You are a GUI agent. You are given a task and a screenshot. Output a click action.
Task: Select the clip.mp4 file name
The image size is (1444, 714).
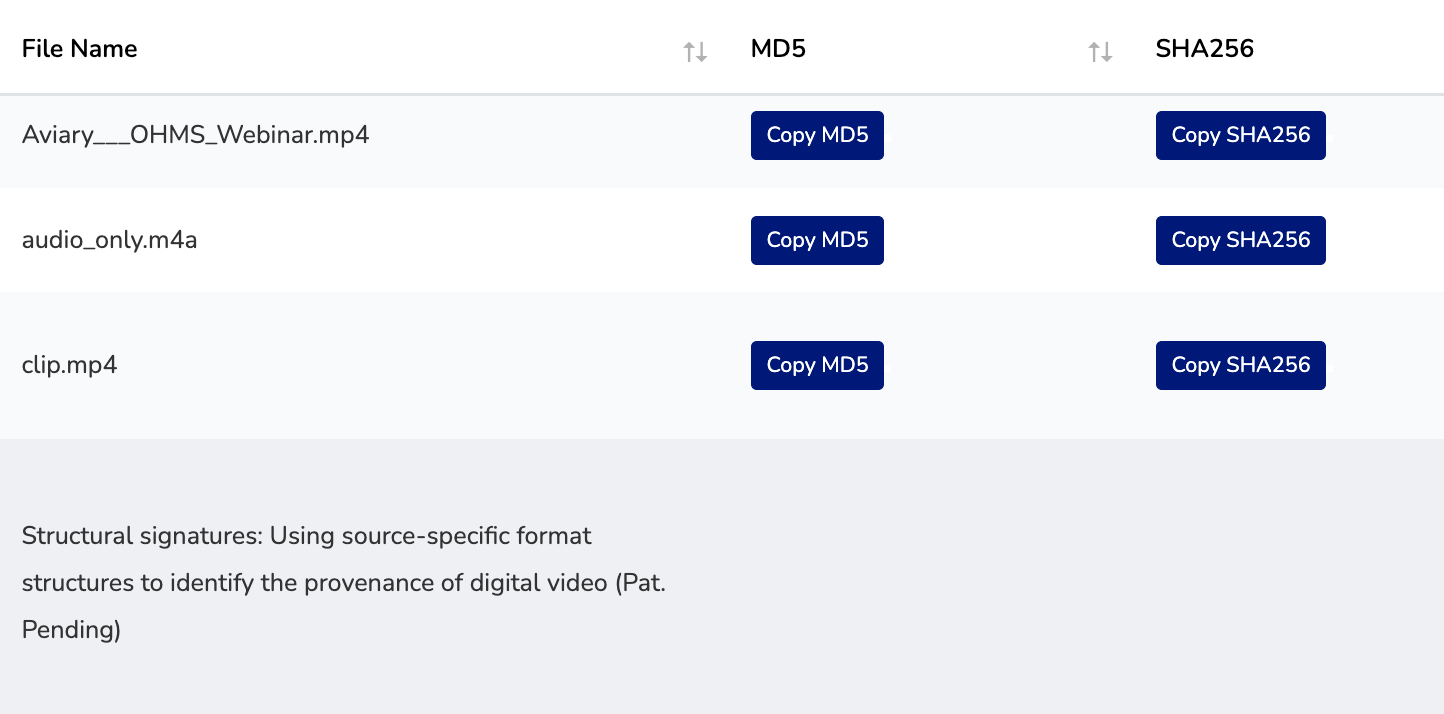[70, 365]
